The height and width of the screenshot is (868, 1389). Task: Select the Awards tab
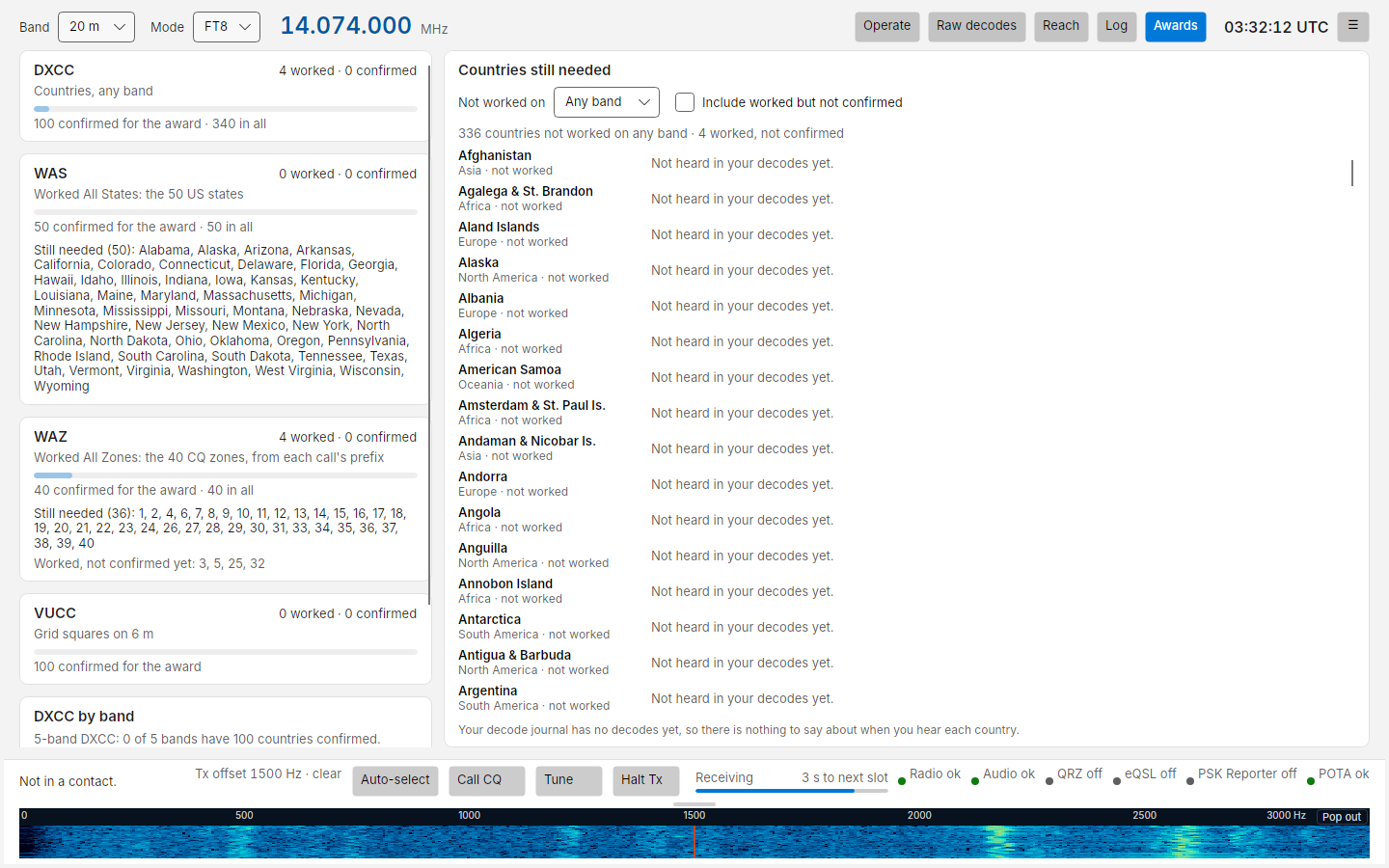(1175, 26)
